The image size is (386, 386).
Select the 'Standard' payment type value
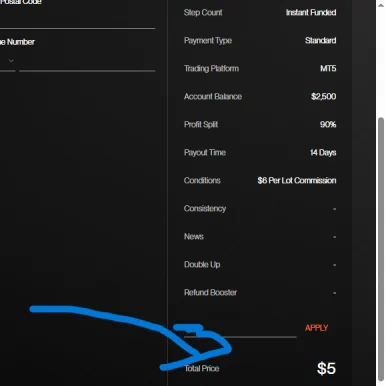(320, 41)
